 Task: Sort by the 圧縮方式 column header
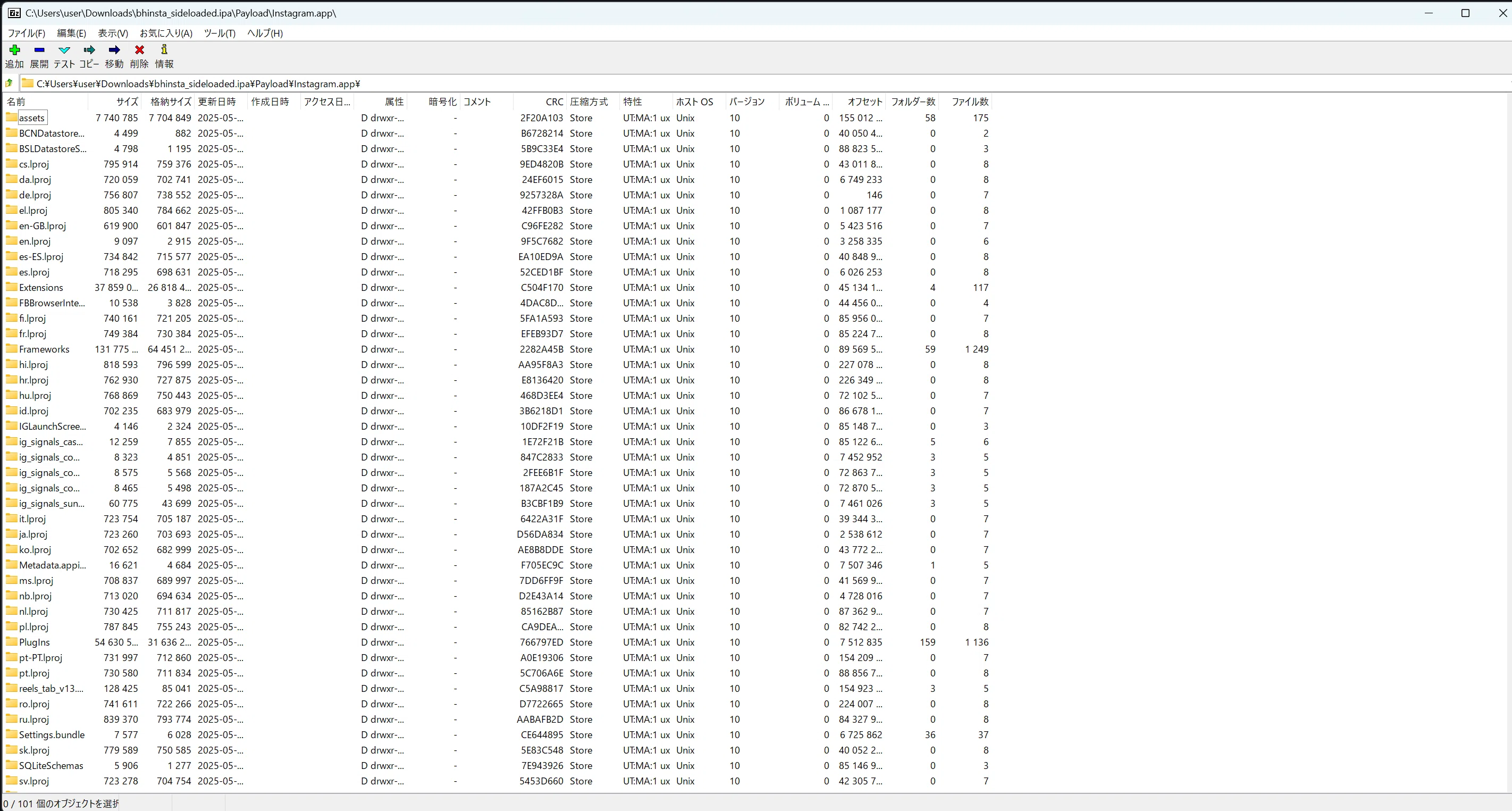[593, 102]
